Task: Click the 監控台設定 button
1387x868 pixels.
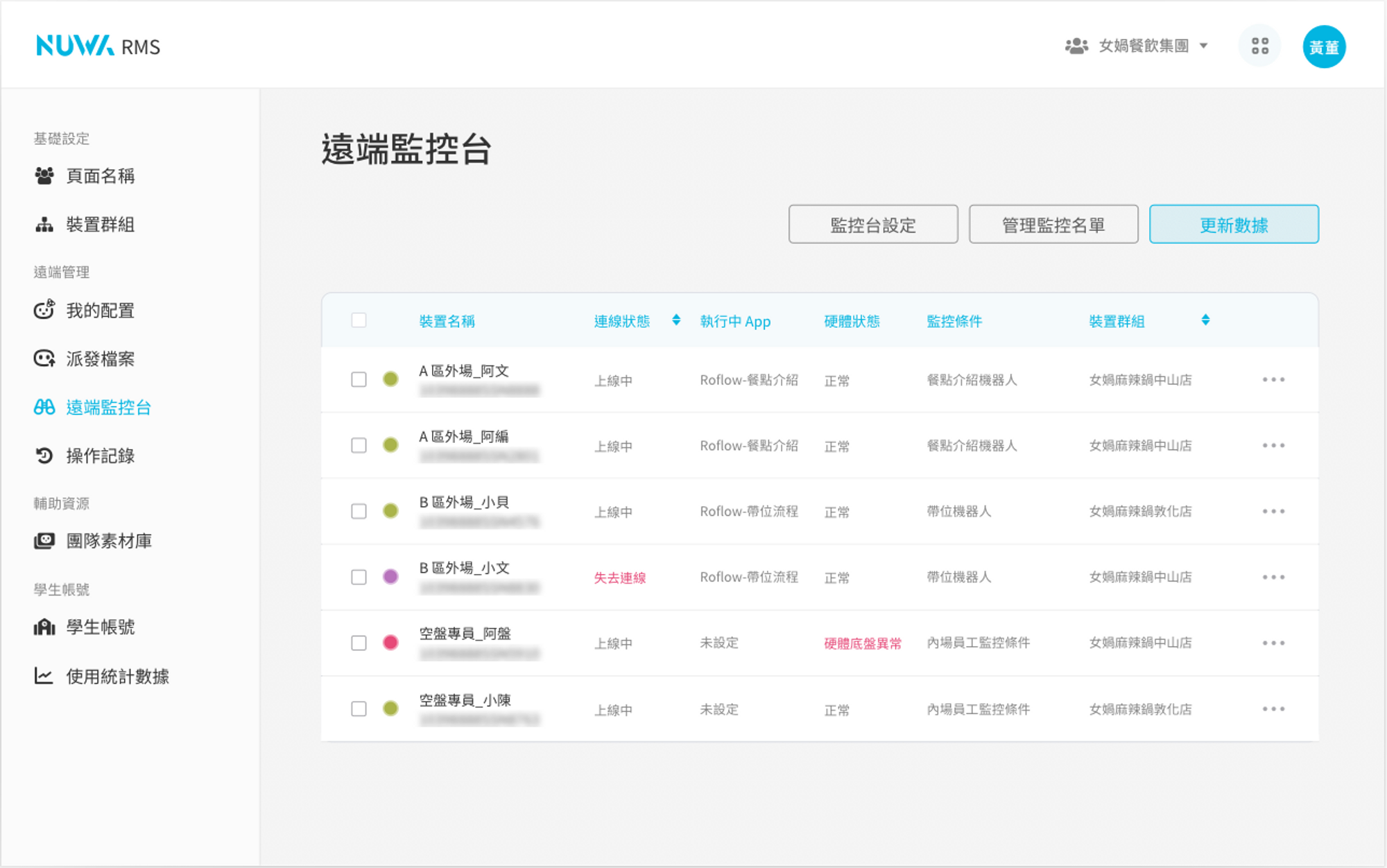Action: pyautogui.click(x=873, y=225)
